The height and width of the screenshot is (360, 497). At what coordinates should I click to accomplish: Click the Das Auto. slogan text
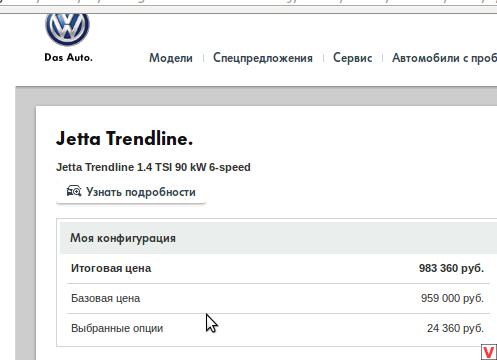[68, 57]
